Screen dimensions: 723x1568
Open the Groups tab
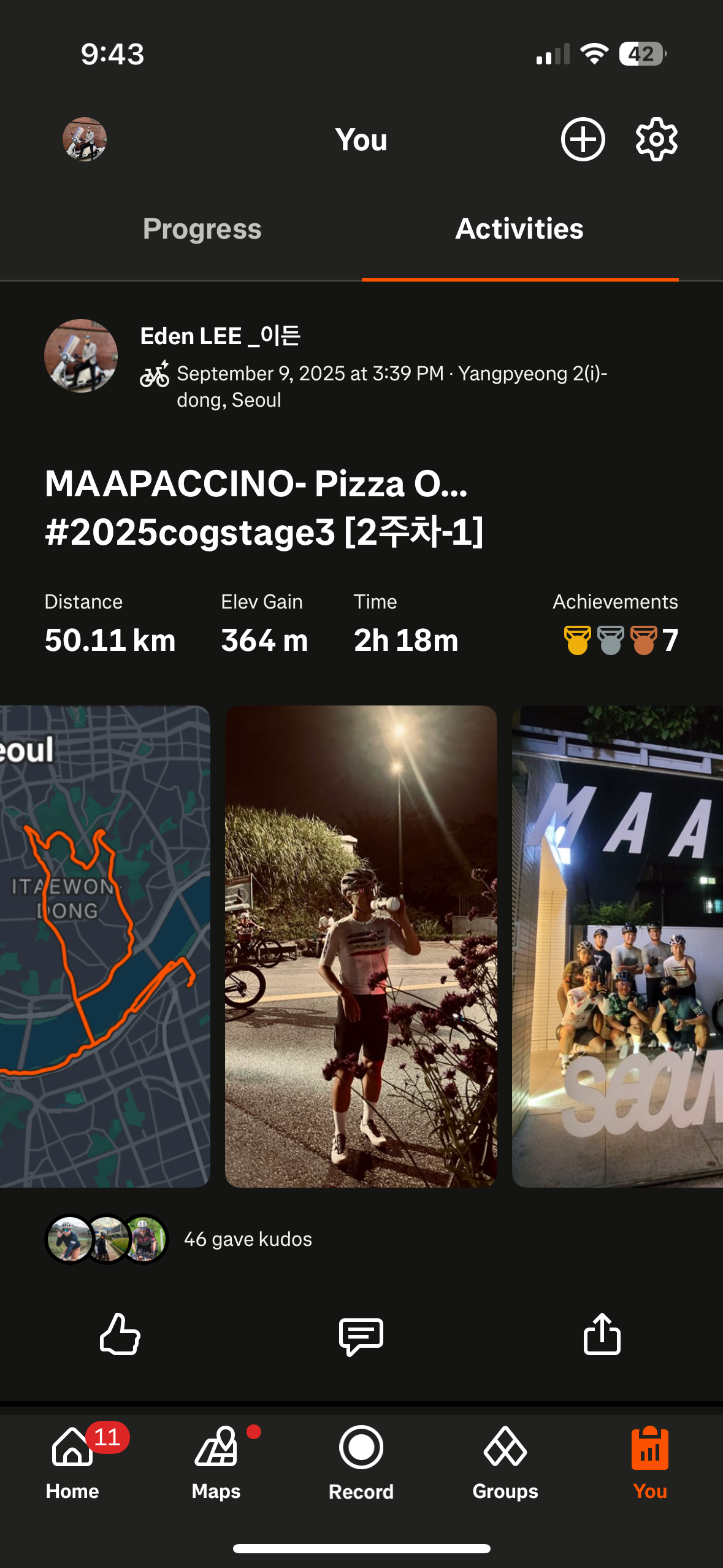click(x=505, y=1463)
